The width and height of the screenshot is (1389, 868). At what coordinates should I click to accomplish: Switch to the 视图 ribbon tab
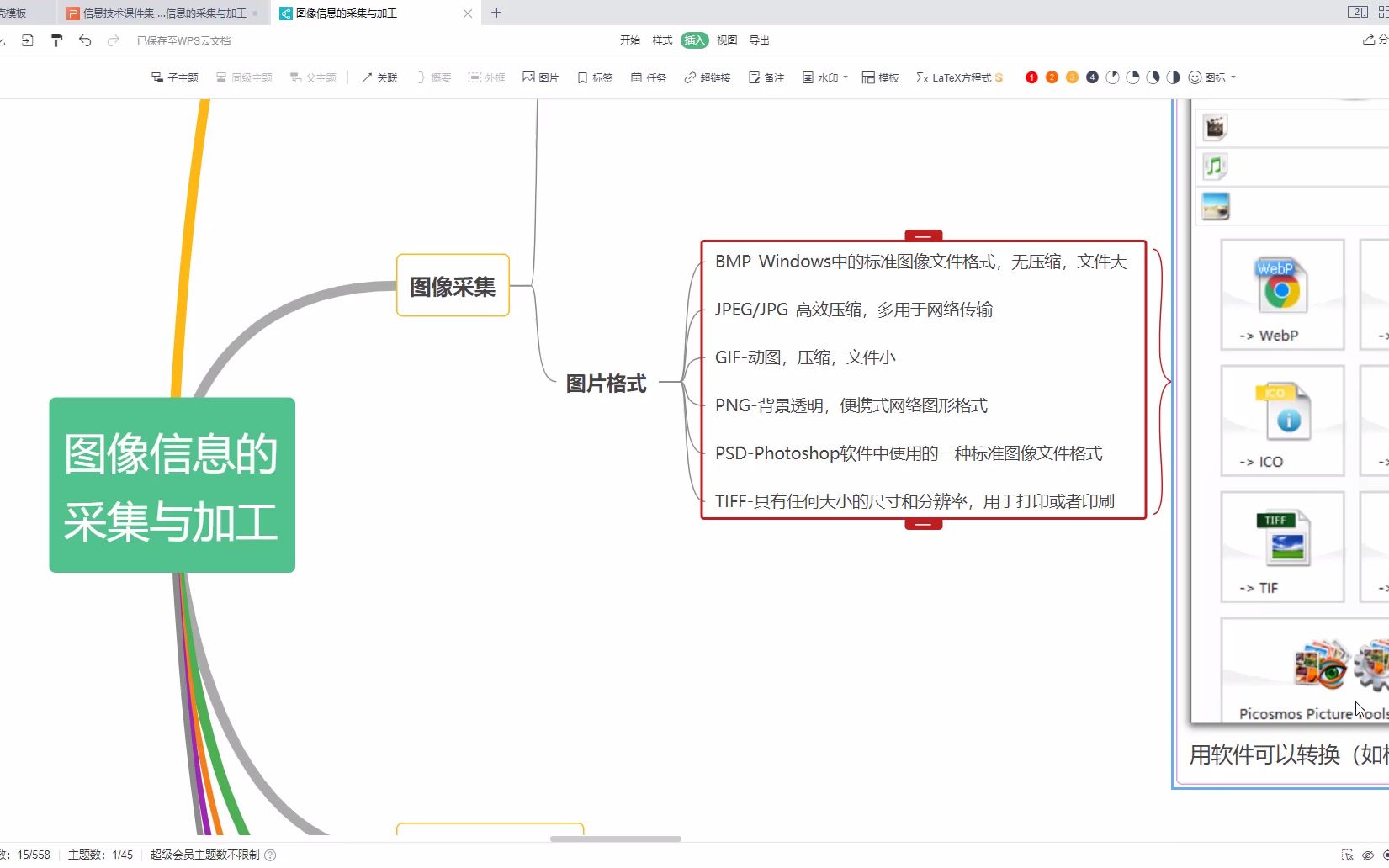click(725, 40)
